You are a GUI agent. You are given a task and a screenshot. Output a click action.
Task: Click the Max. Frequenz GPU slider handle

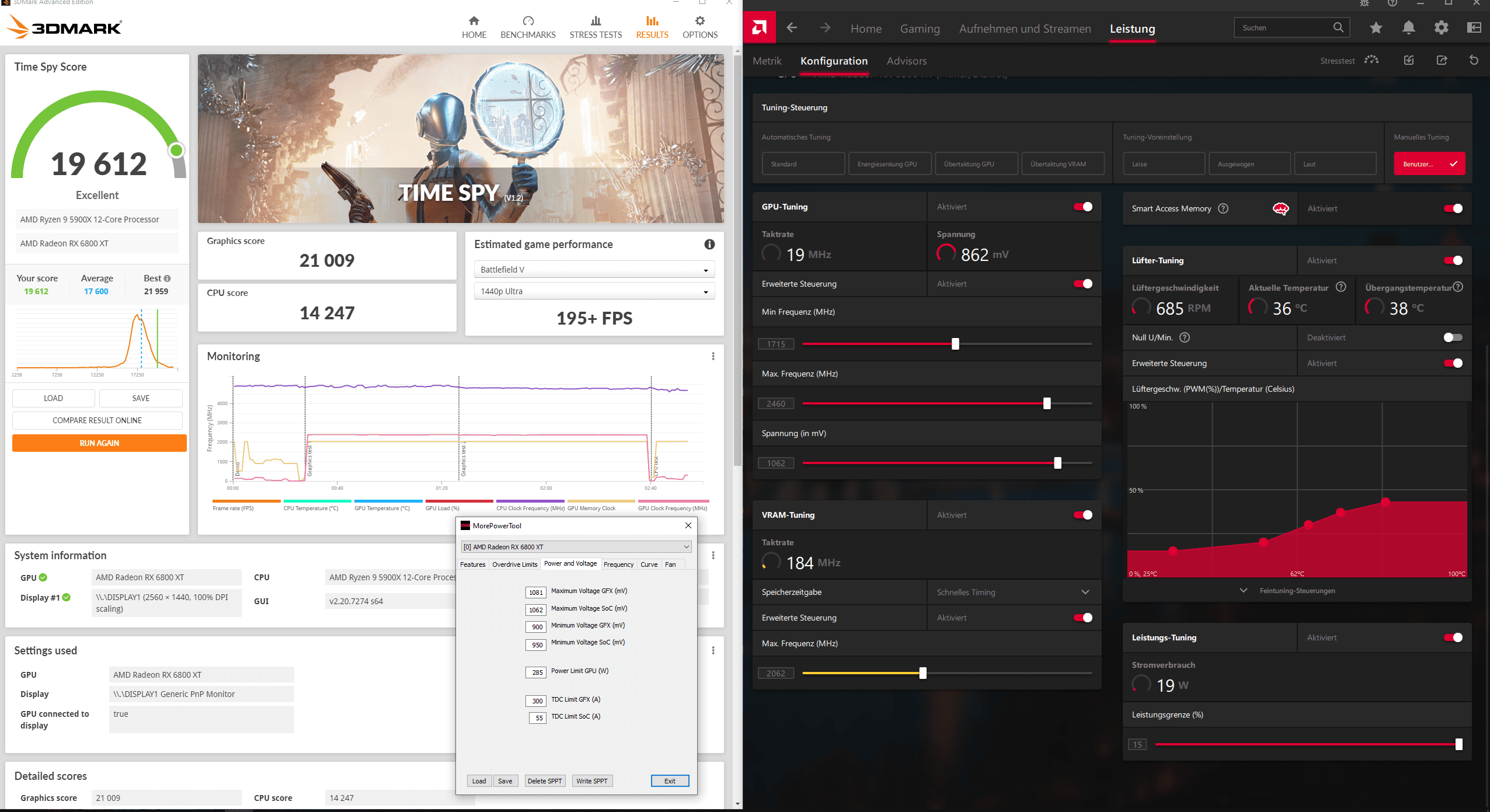tap(1047, 403)
